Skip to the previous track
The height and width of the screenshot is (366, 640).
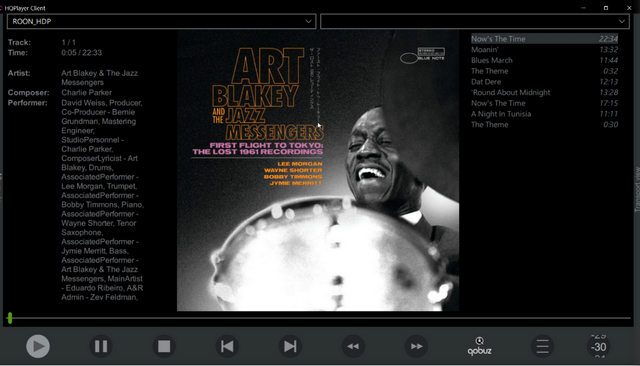click(227, 346)
